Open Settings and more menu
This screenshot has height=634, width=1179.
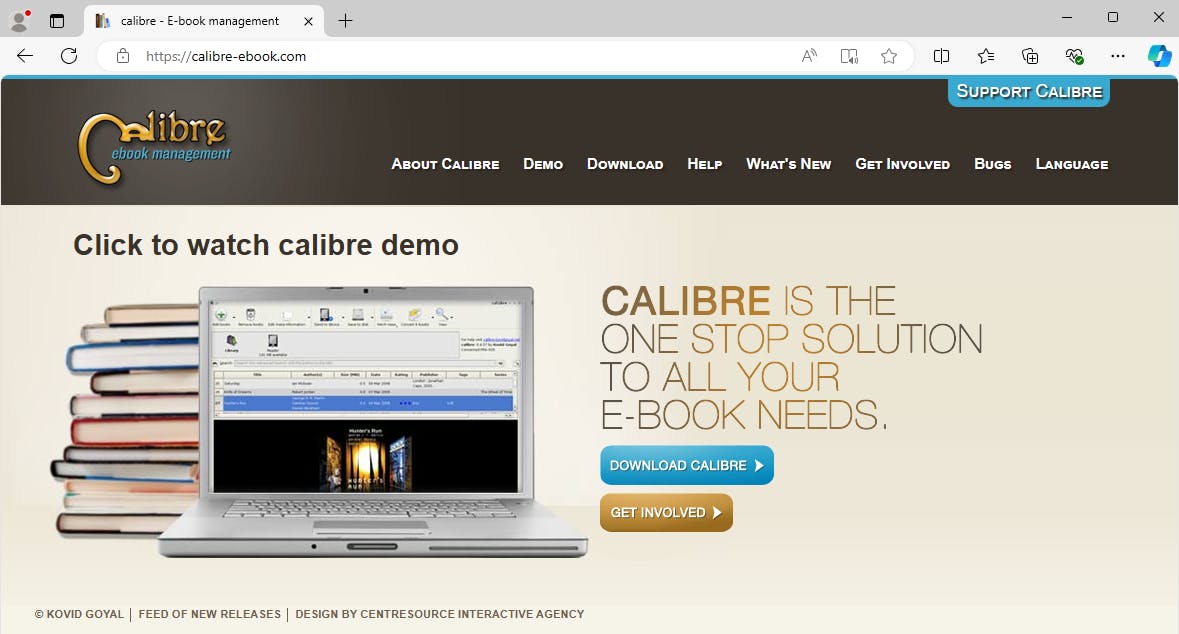coord(1118,56)
